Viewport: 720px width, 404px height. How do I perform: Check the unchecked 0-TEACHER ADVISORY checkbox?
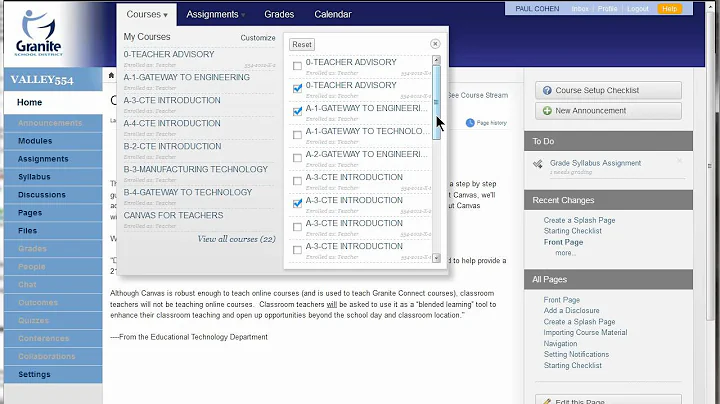click(x=297, y=66)
